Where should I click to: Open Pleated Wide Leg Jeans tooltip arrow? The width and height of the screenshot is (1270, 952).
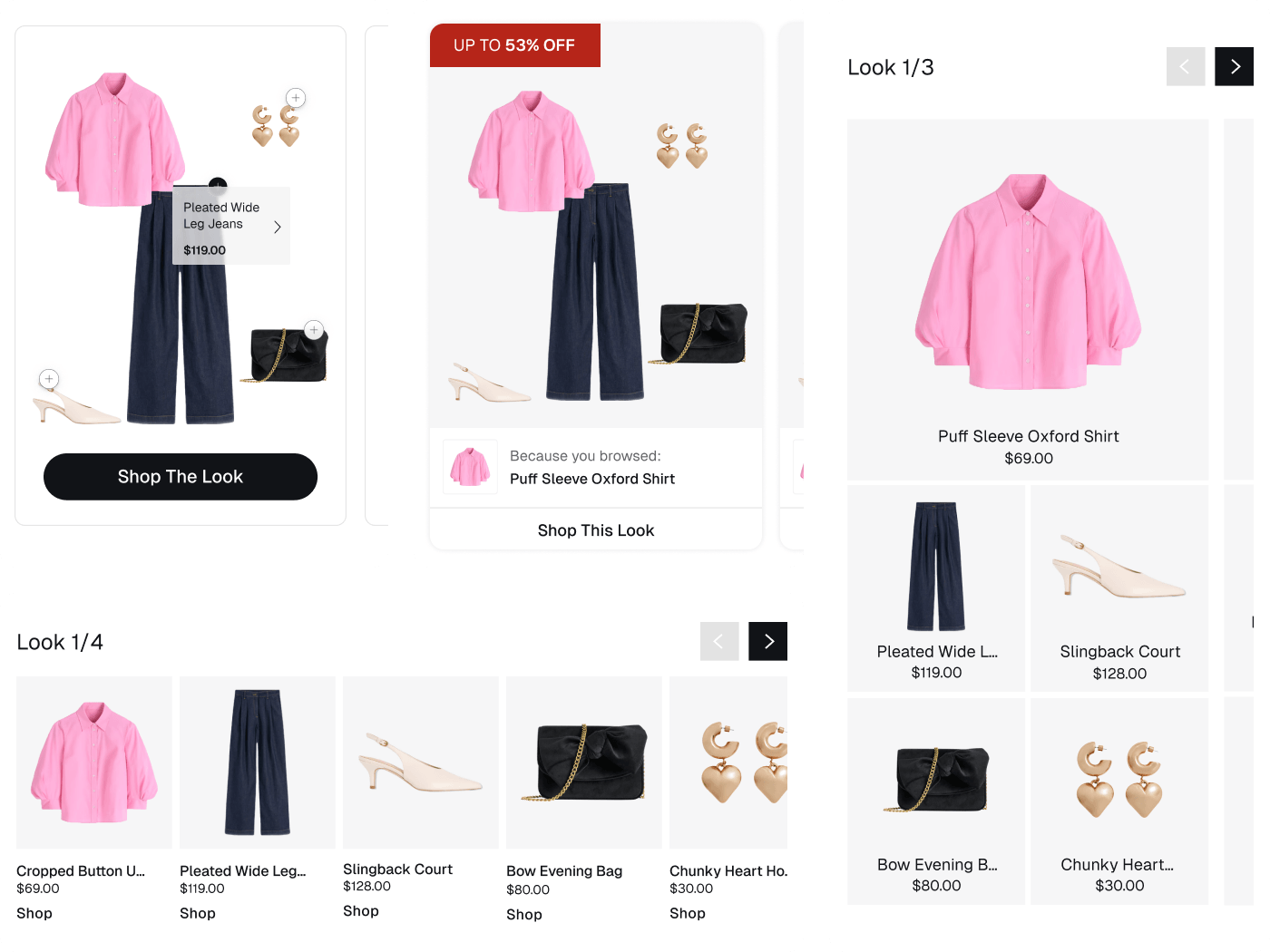278,227
